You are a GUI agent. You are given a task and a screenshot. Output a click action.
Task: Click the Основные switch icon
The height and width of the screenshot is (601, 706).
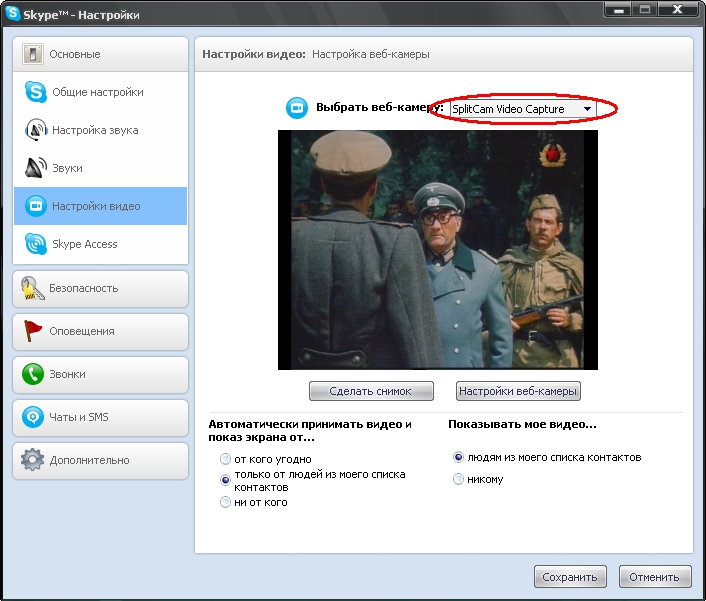[x=33, y=54]
